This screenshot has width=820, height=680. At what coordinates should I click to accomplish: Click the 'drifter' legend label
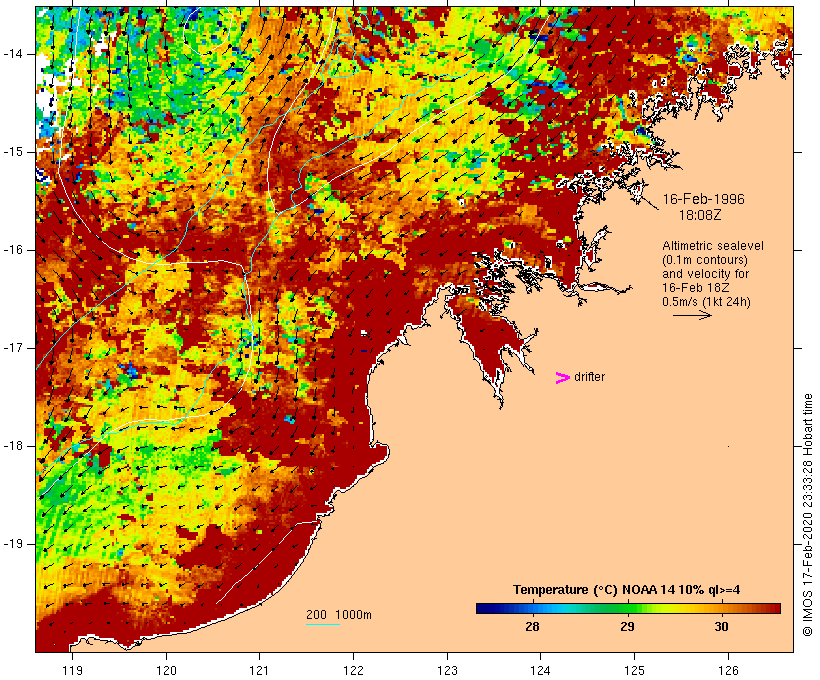[589, 377]
